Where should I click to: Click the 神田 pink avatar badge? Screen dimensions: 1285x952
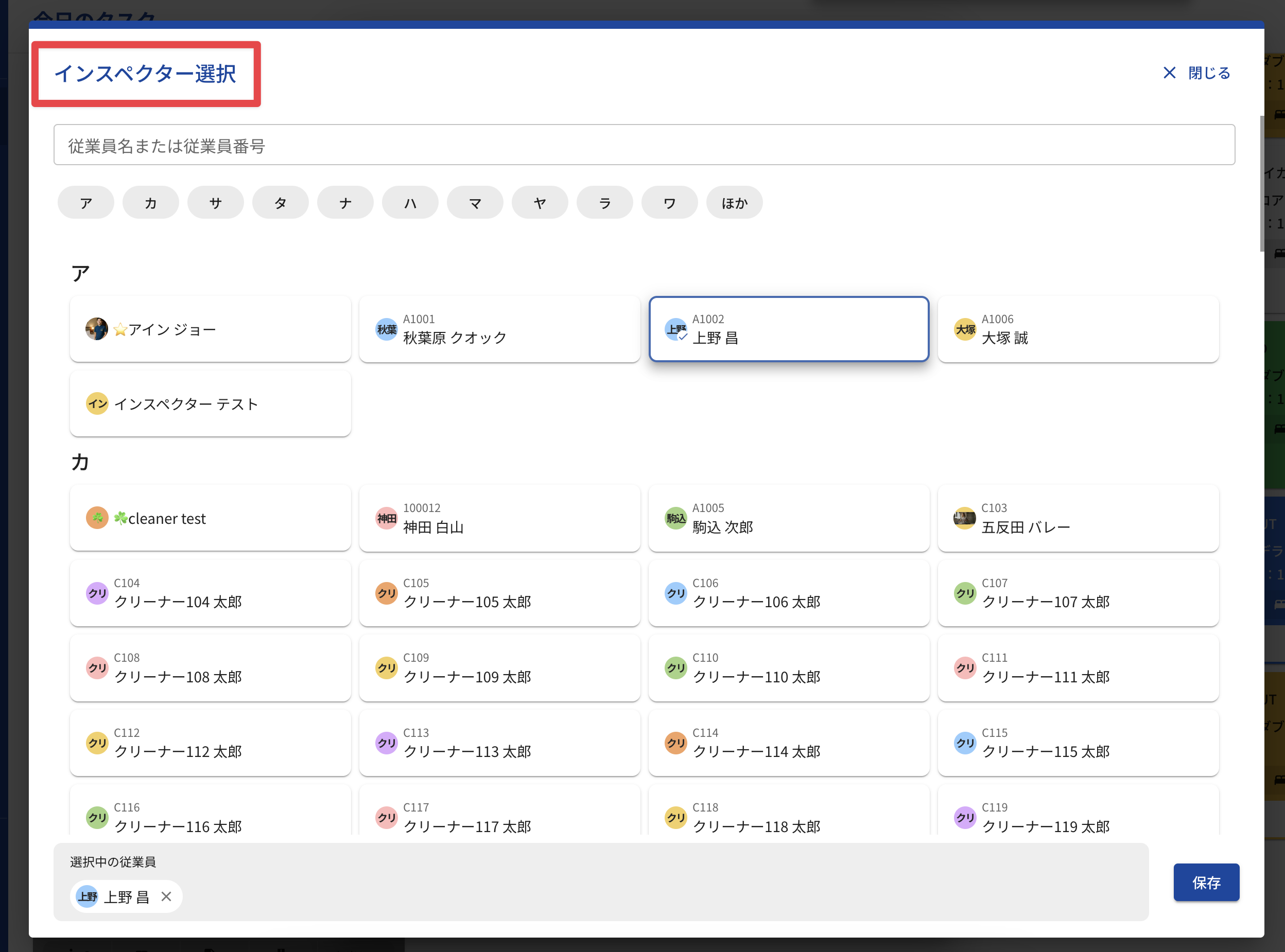[x=386, y=518]
